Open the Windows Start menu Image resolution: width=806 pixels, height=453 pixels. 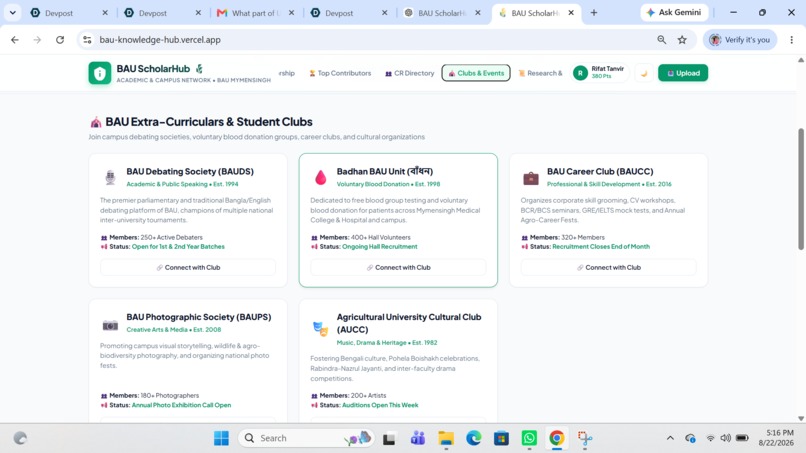(222, 438)
